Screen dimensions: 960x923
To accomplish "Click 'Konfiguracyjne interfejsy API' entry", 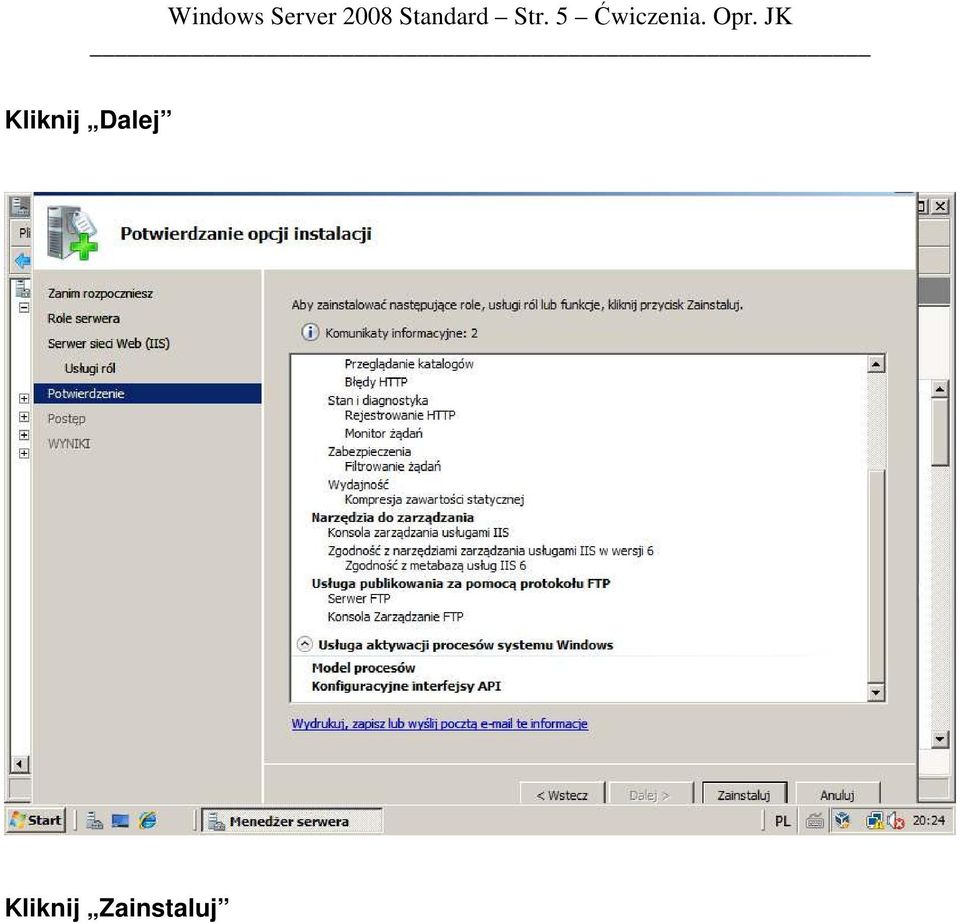I will coord(406,686).
